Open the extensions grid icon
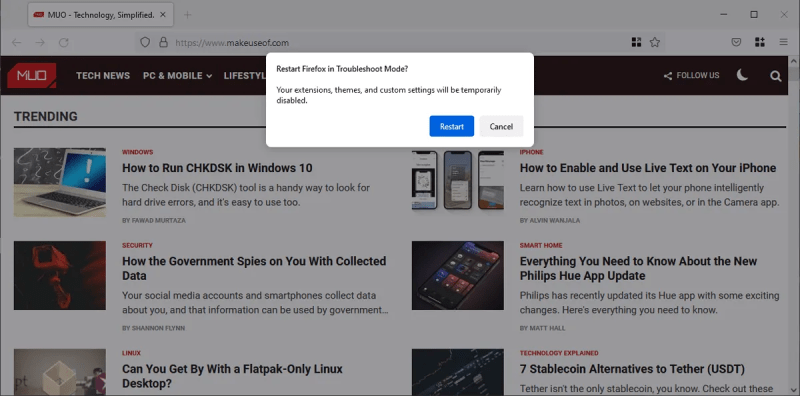800x400 pixels. point(760,42)
